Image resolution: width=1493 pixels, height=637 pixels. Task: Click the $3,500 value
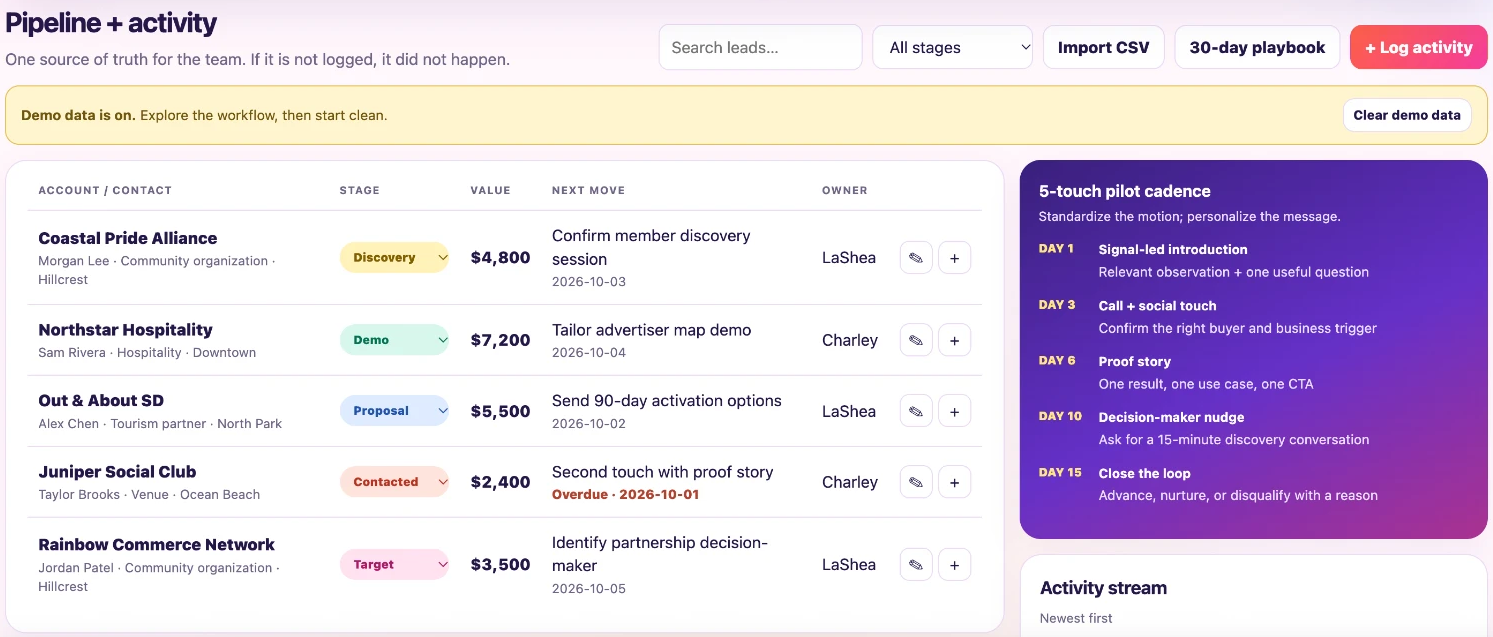[x=500, y=565]
